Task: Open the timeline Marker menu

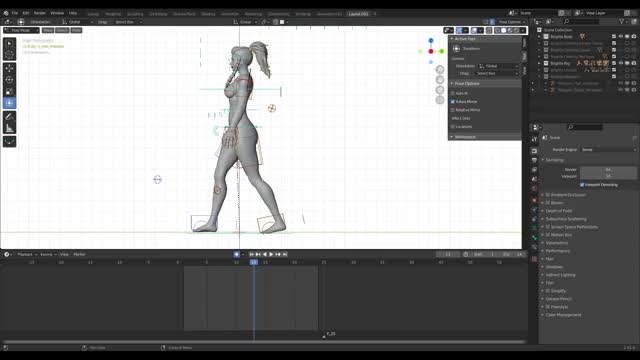Action: (x=80, y=254)
